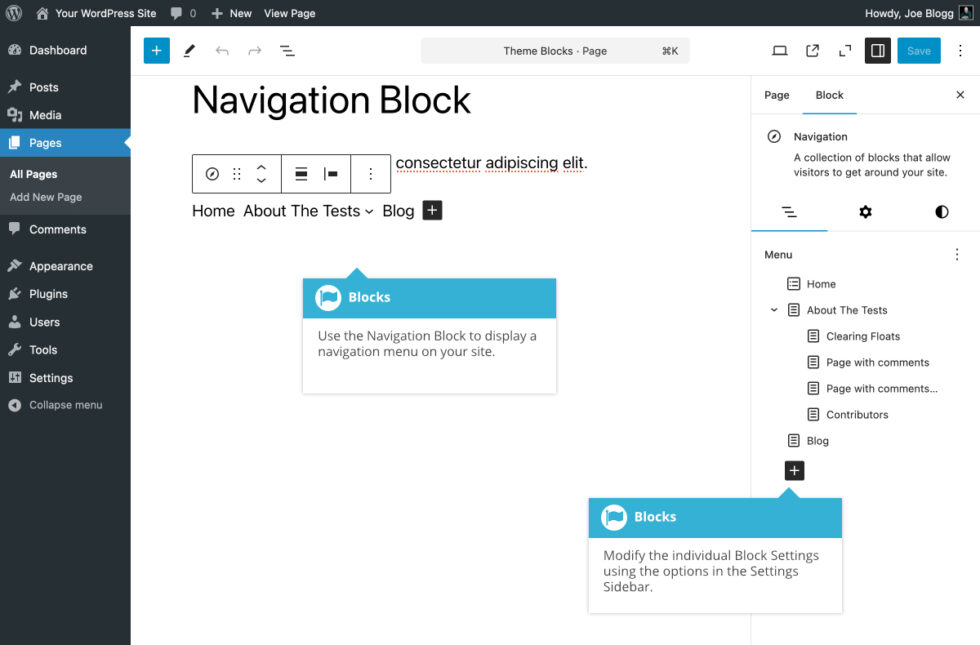This screenshot has height=645, width=980.
Task: Open Menu options three-dot button
Action: point(957,254)
